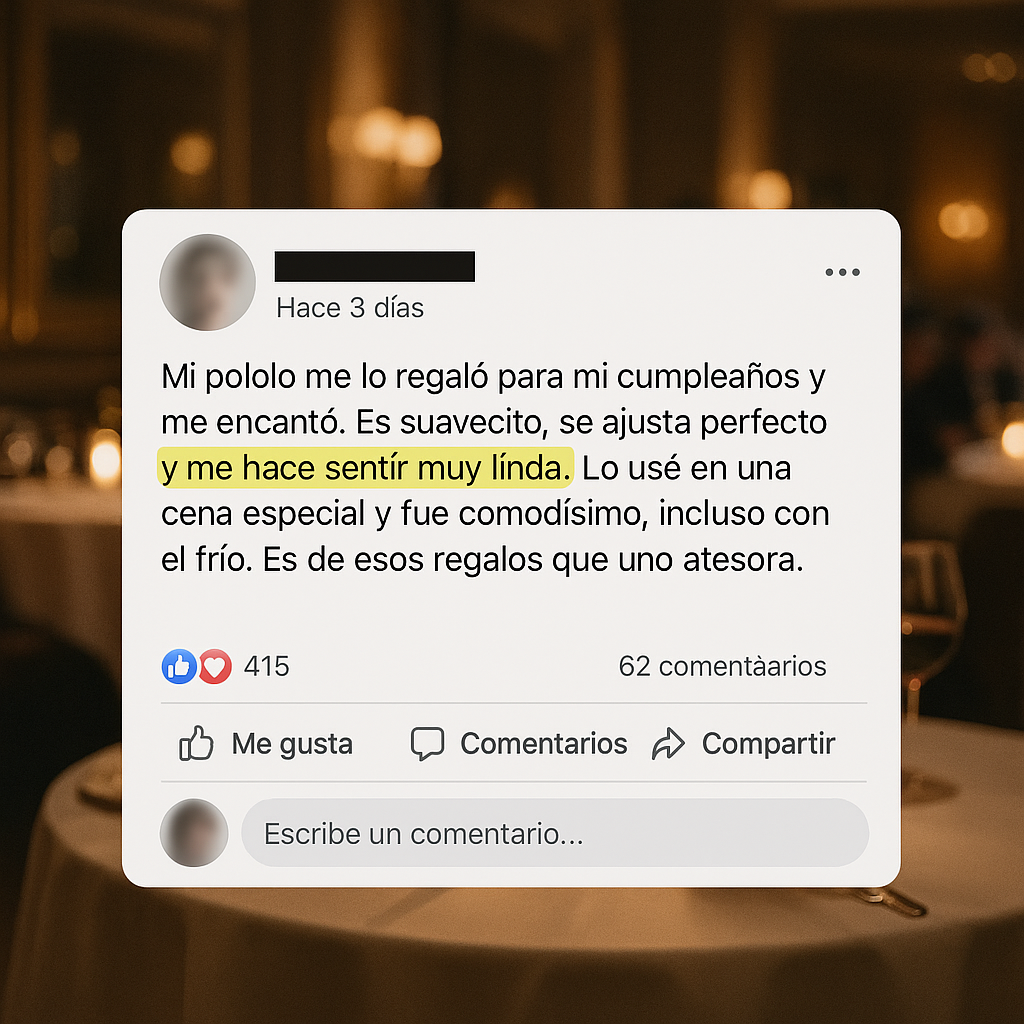Select the "Comentarios" text button

coord(543,743)
